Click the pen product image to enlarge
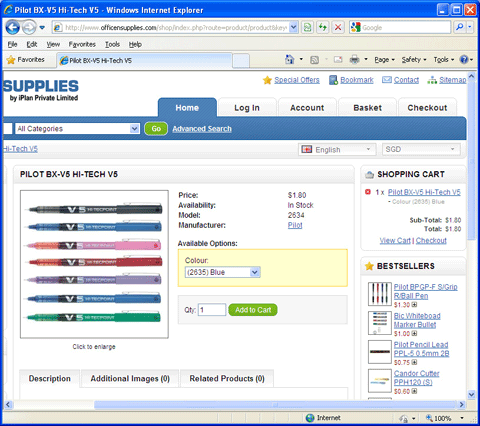The height and width of the screenshot is (426, 480). tap(94, 264)
